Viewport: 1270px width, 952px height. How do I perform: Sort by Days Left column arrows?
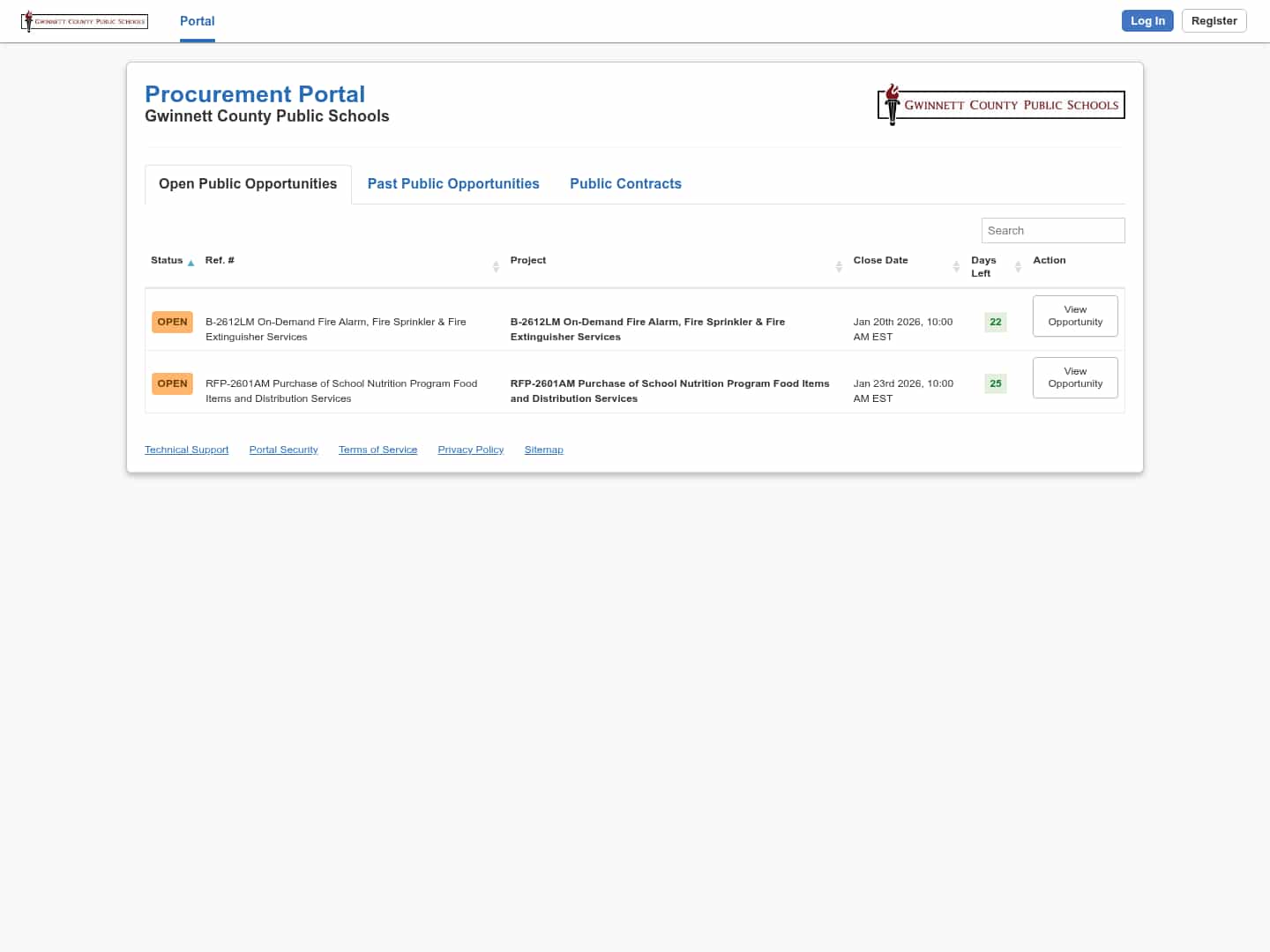(x=1018, y=266)
